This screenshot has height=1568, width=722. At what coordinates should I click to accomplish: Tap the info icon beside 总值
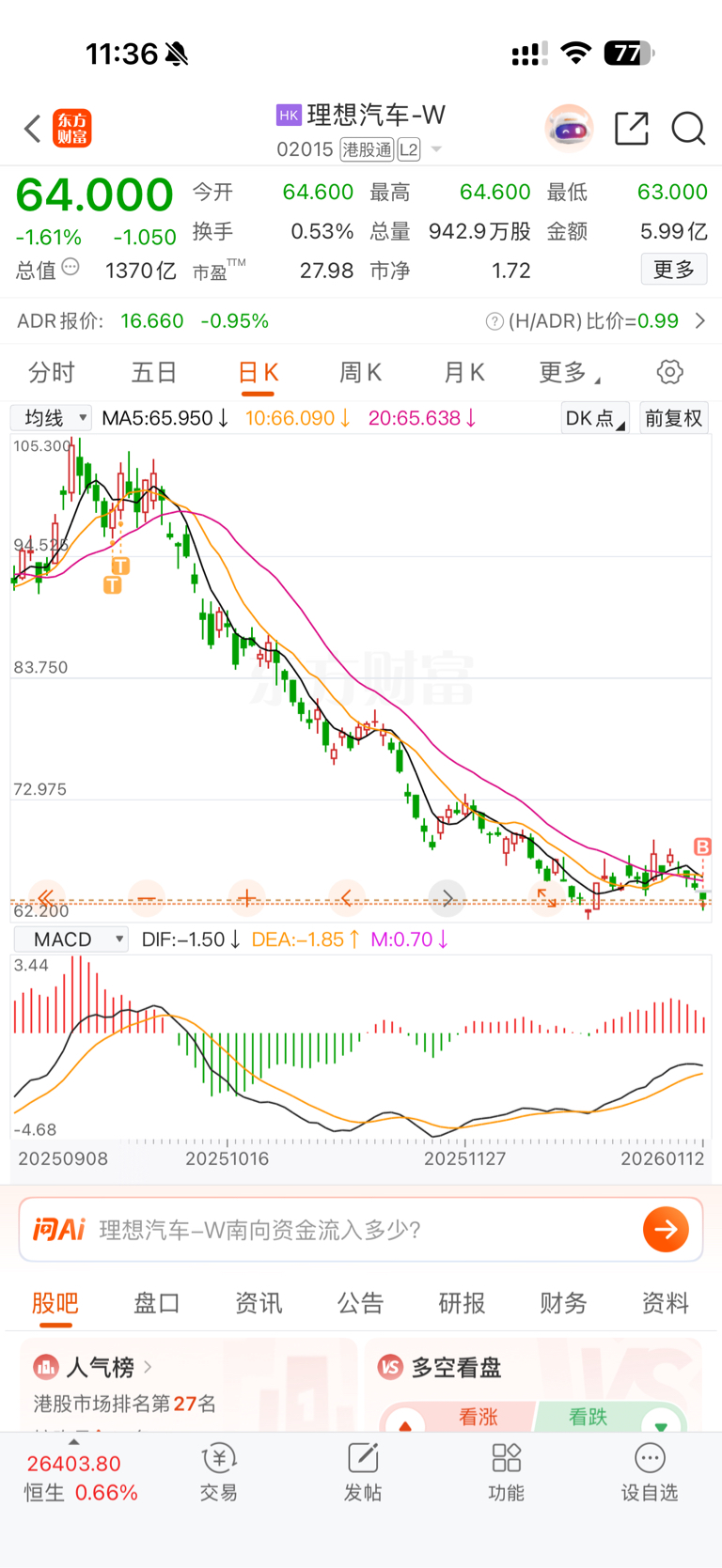pyautogui.click(x=71, y=268)
